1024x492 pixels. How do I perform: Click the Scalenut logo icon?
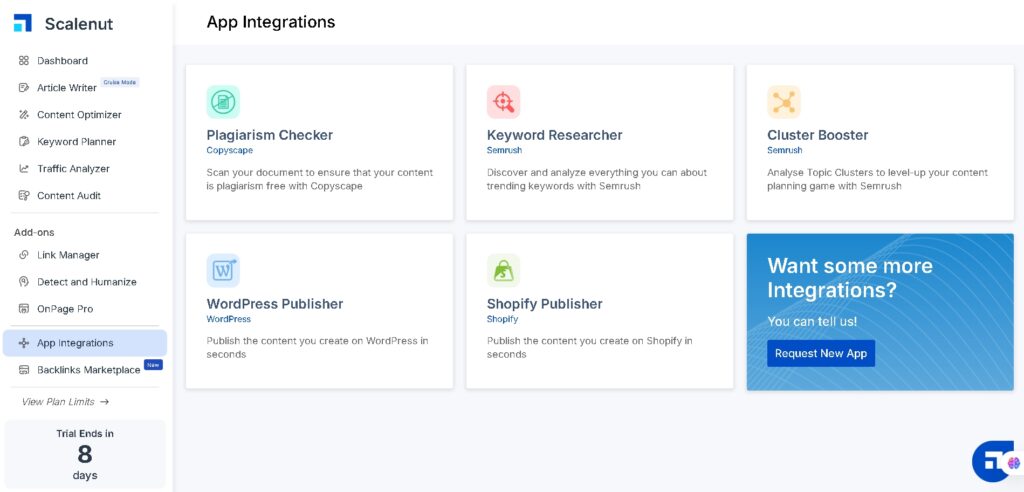click(23, 23)
